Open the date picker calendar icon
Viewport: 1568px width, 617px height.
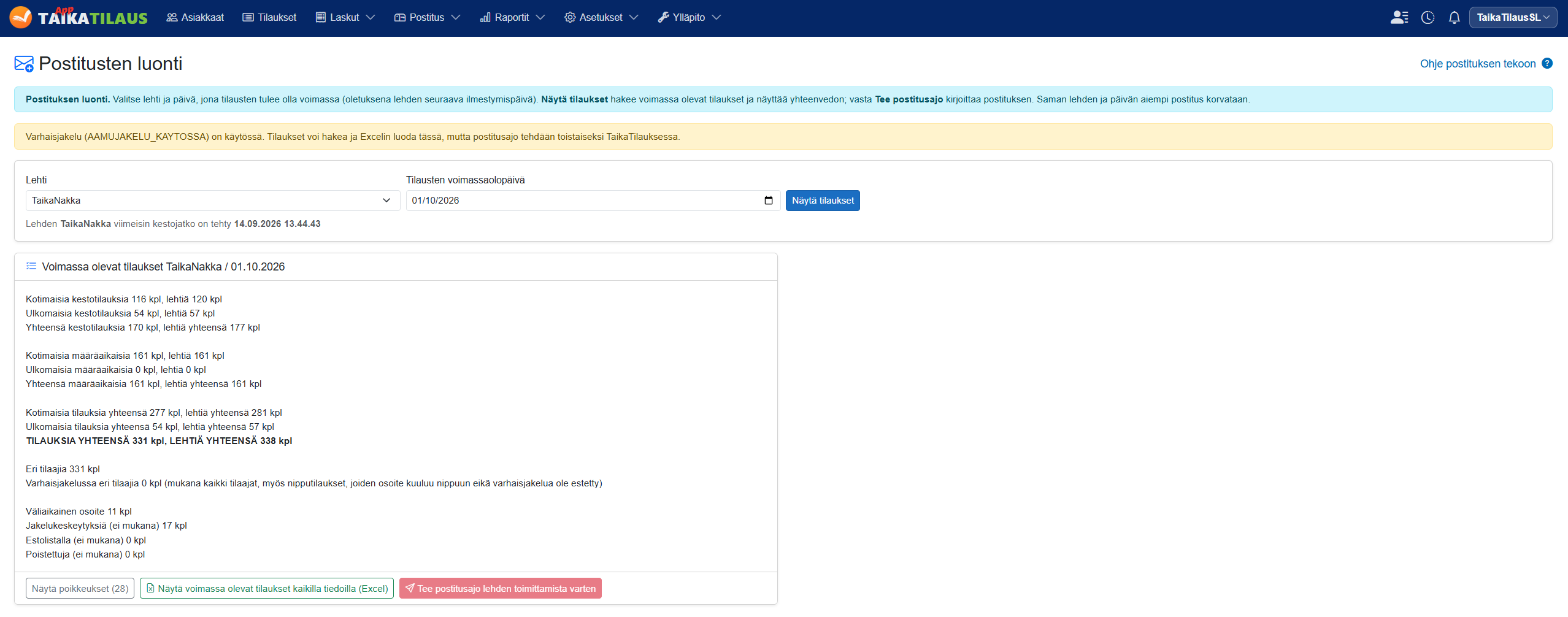click(768, 201)
